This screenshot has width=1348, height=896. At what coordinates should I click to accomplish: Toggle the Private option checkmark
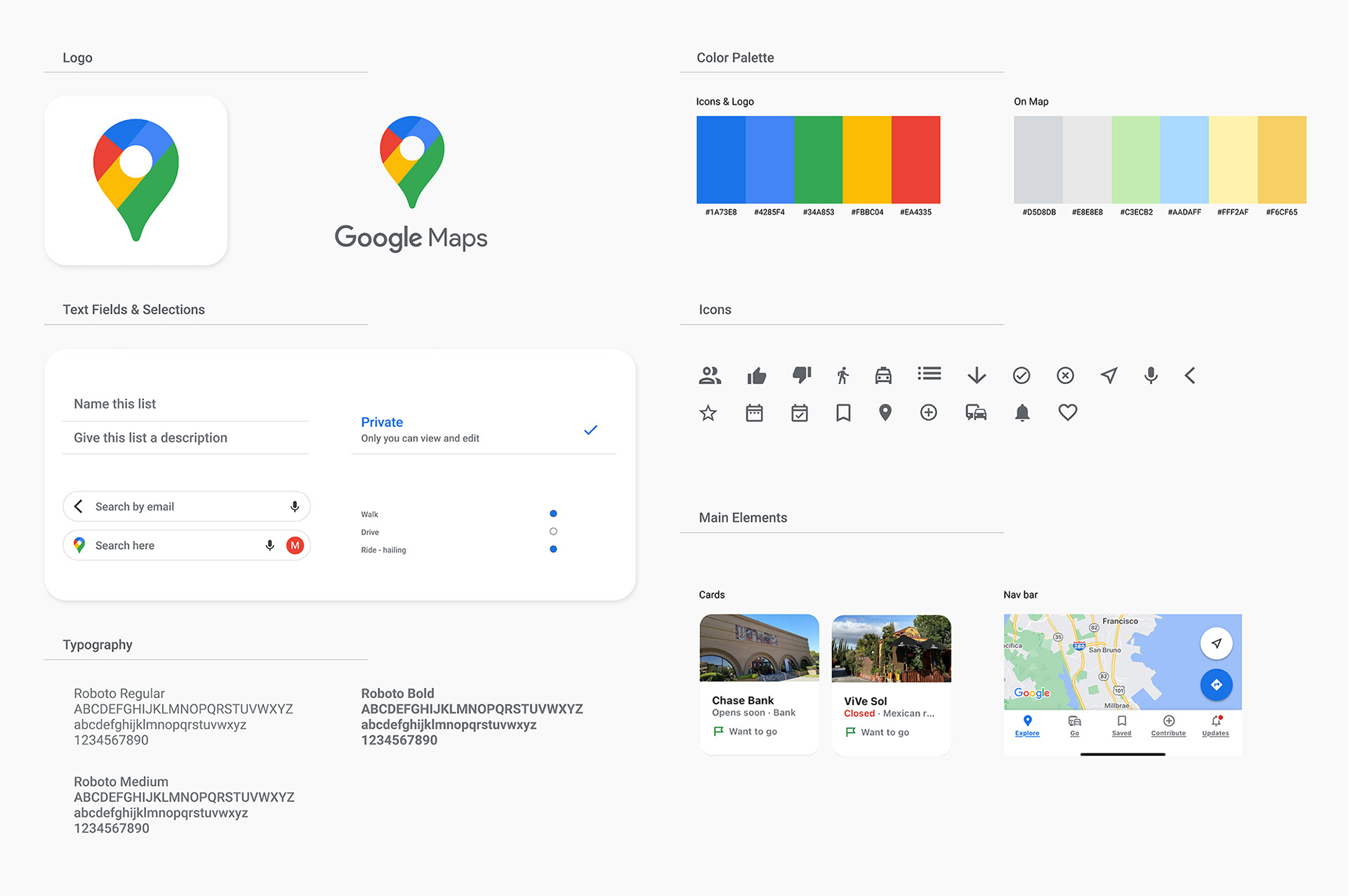tap(590, 430)
